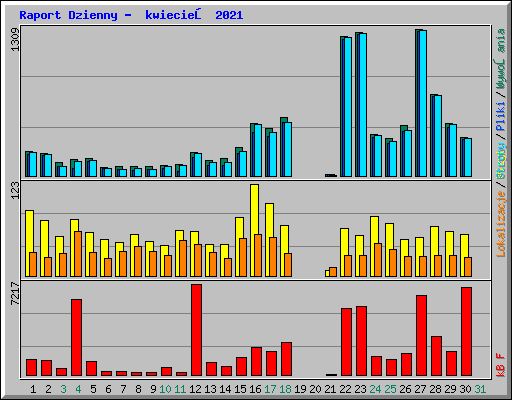Click the tall red KB bar for day 12
512x400 pixels.
coord(196,330)
